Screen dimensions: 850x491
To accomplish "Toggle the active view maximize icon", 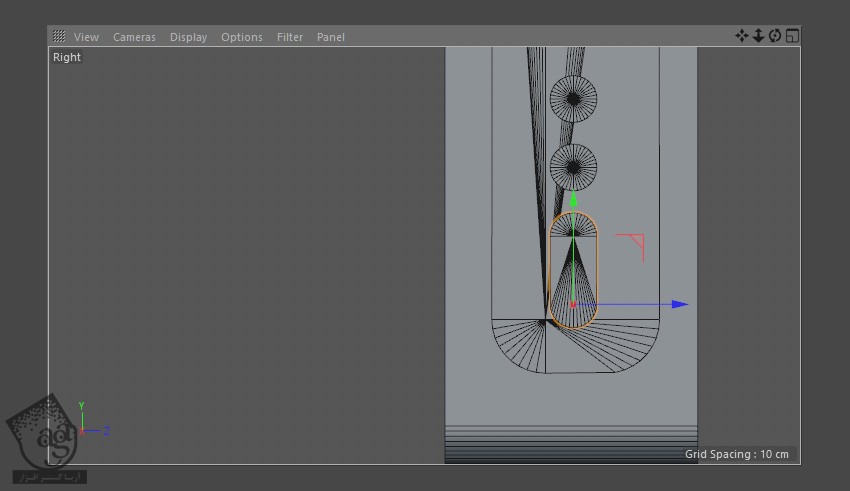I will coord(792,36).
